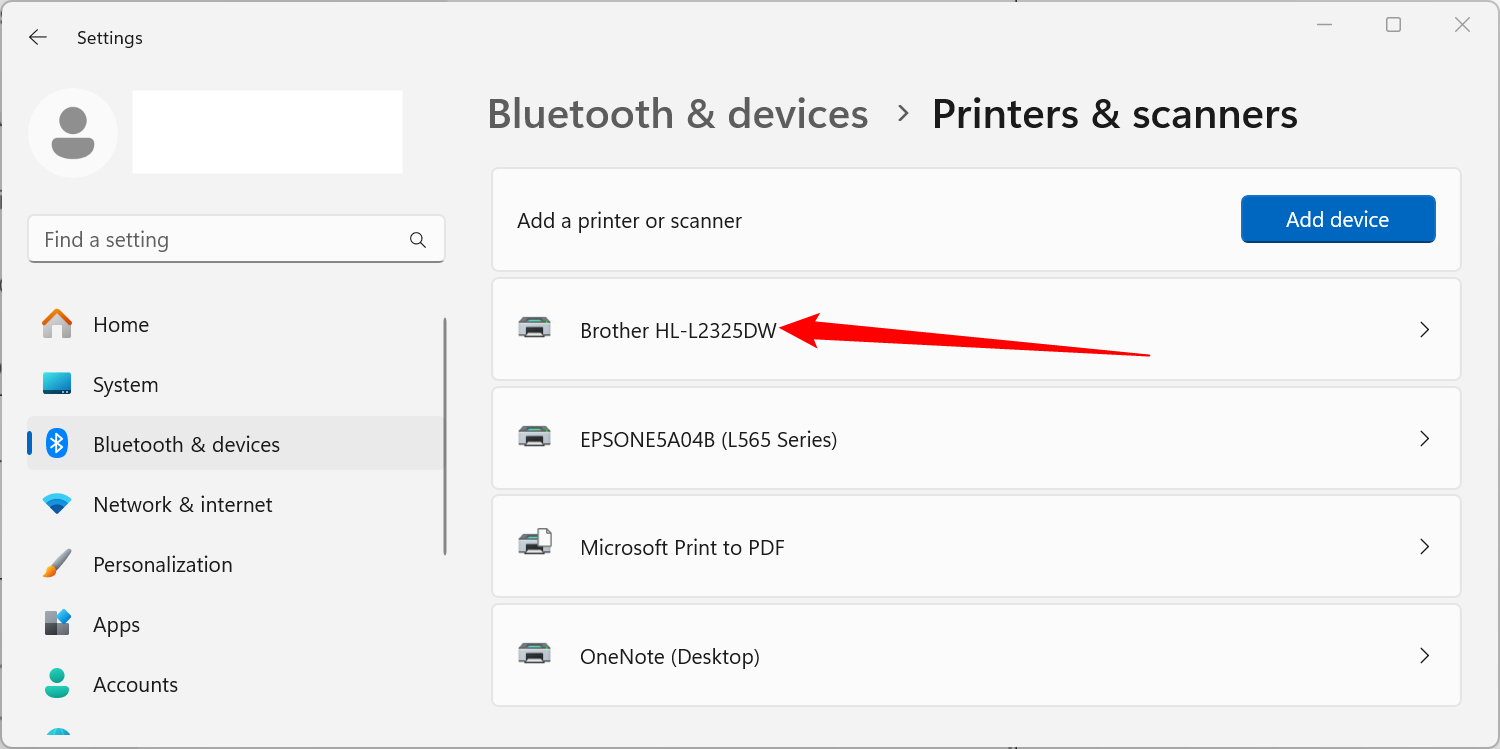Click the sidebar vertical scrollbar
Viewport: 1500px width, 749px height.
click(445, 436)
